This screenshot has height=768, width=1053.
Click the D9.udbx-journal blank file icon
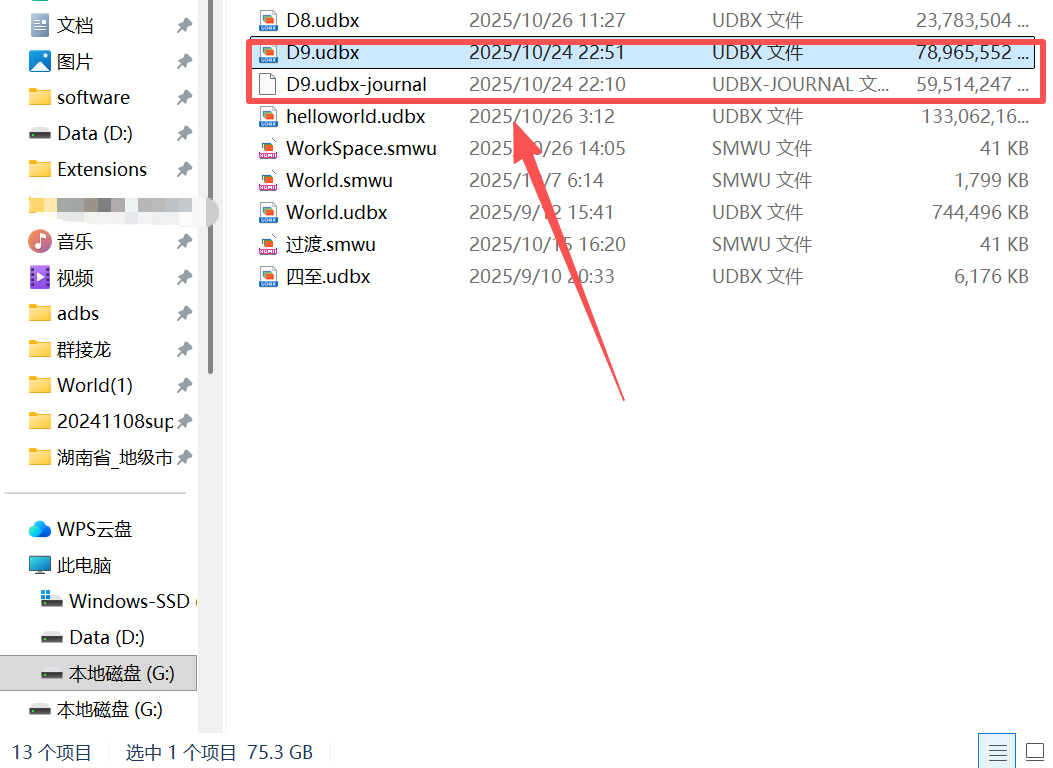point(268,85)
